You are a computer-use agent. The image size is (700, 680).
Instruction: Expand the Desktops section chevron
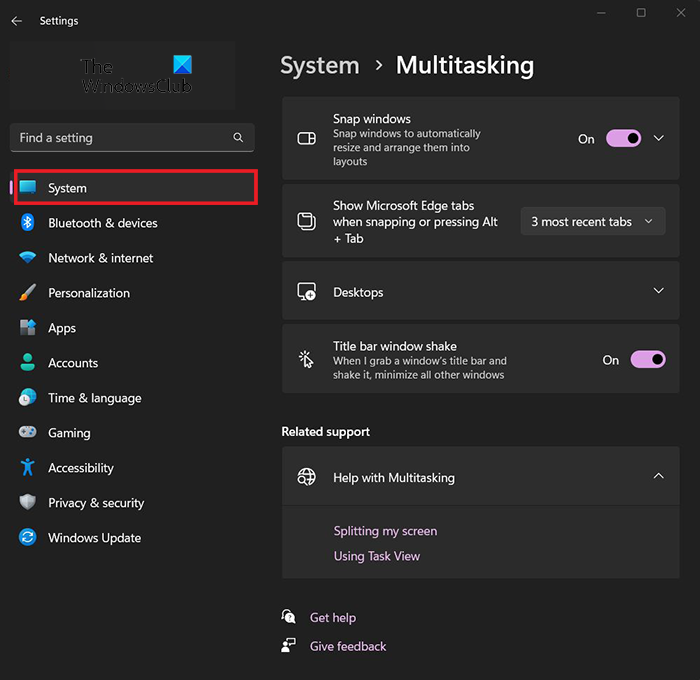pos(659,291)
